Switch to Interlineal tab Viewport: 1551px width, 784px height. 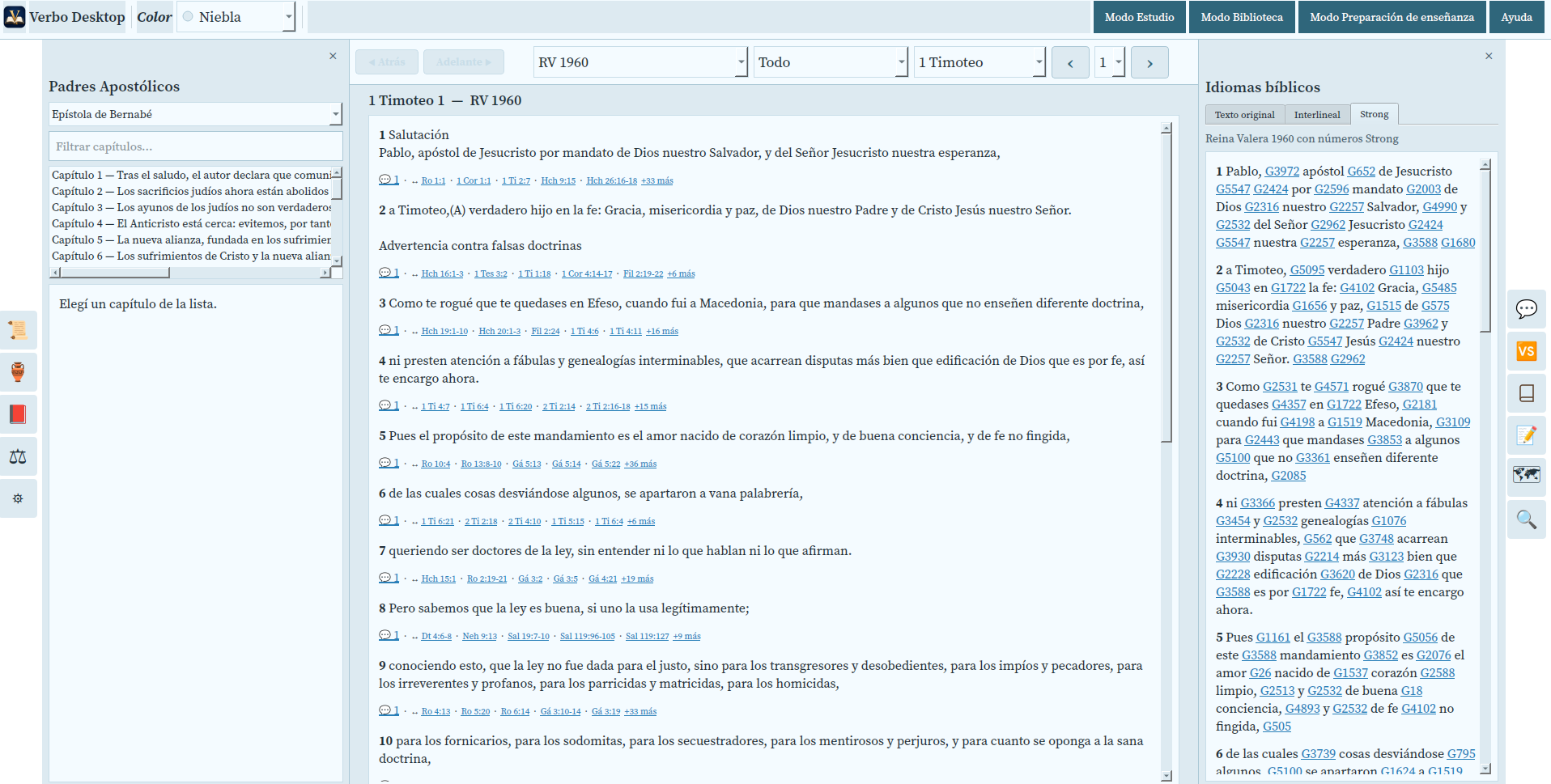click(1317, 115)
